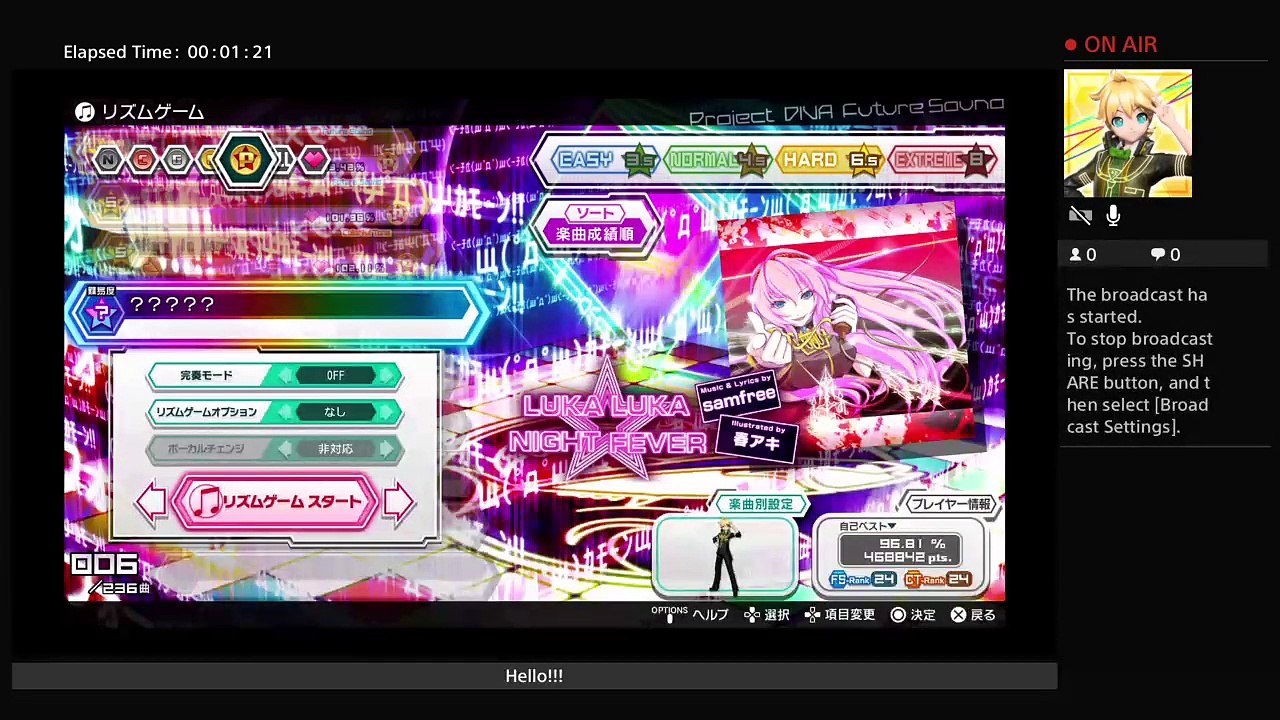Select the red C clear-rank filter hexagon
This screenshot has height=720, width=1280.
click(x=142, y=160)
